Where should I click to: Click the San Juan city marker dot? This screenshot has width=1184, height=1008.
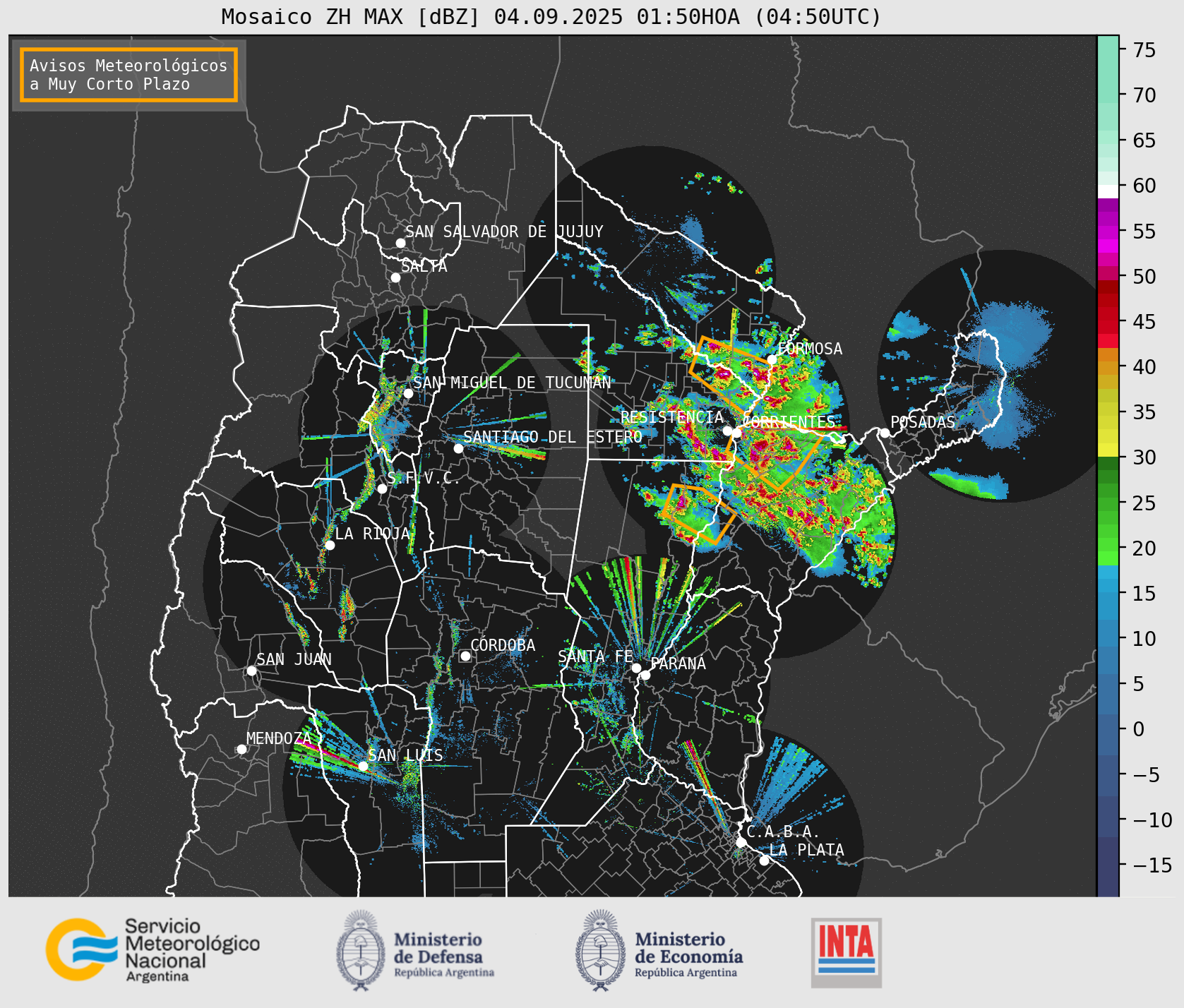coord(251,671)
